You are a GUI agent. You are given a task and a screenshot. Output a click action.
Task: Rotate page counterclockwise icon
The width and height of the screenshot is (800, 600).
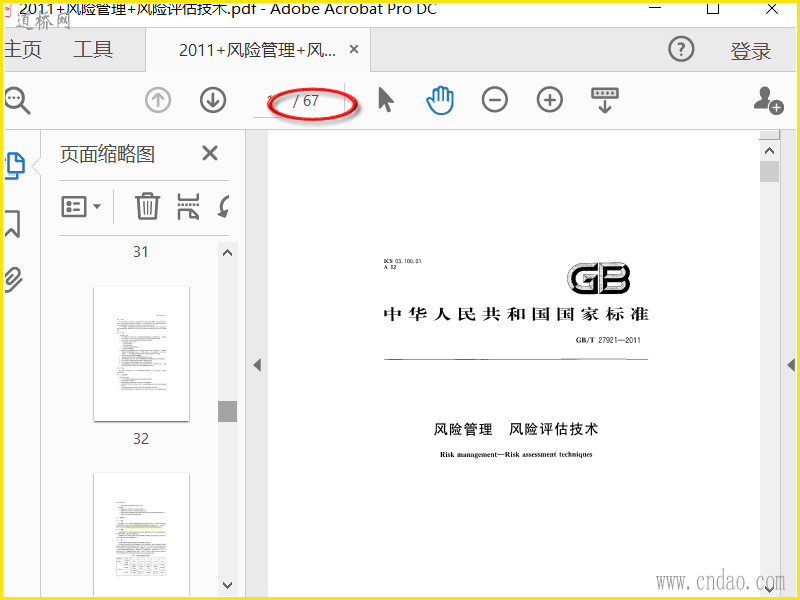pos(223,206)
